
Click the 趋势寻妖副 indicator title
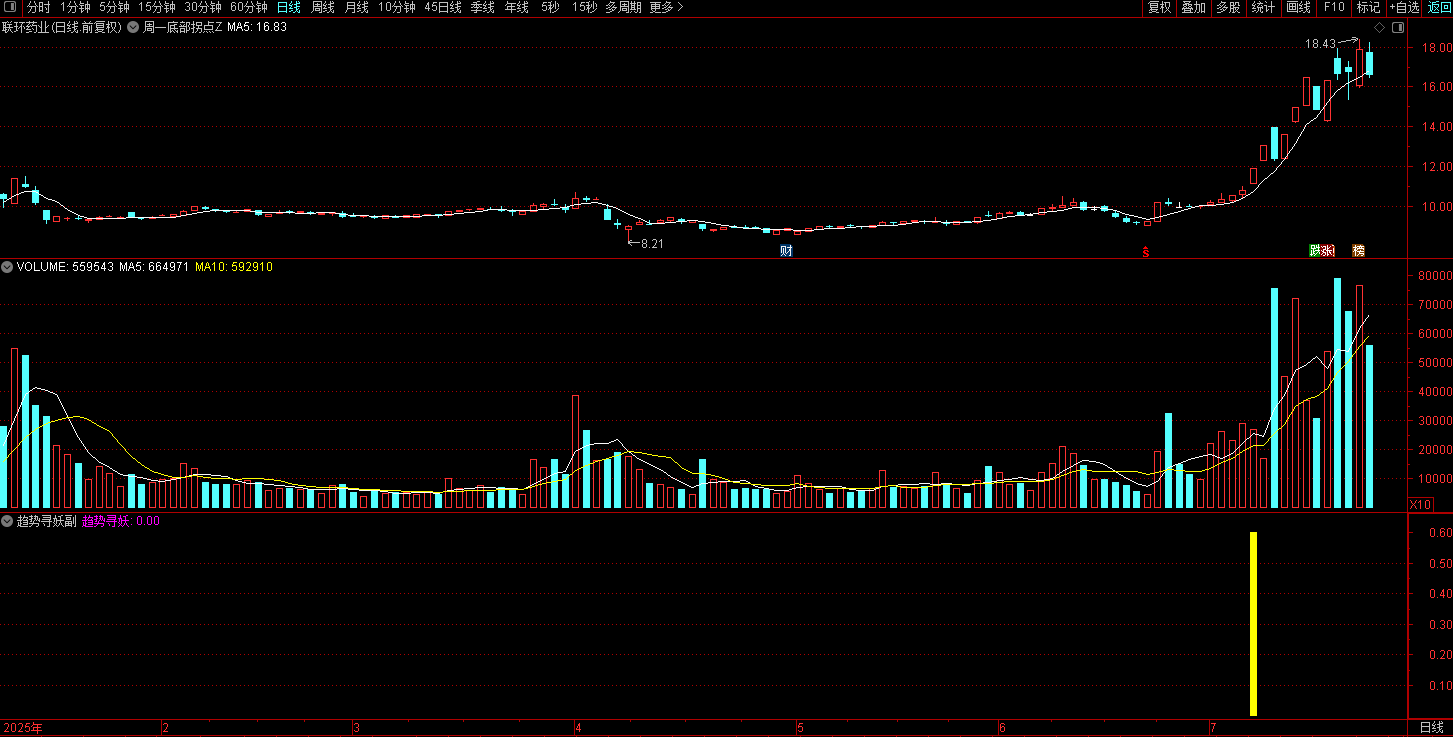[x=47, y=521]
